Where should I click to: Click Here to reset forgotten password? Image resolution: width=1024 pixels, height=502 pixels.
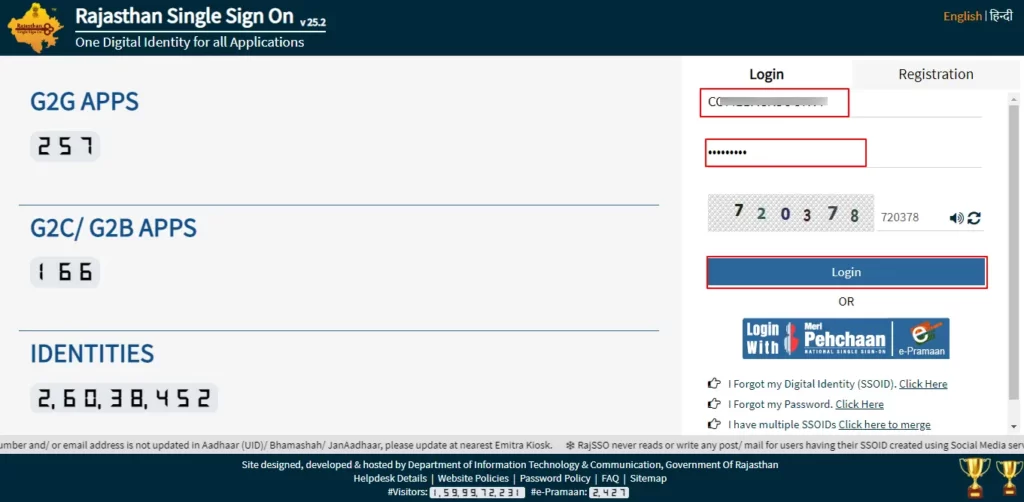click(859, 404)
